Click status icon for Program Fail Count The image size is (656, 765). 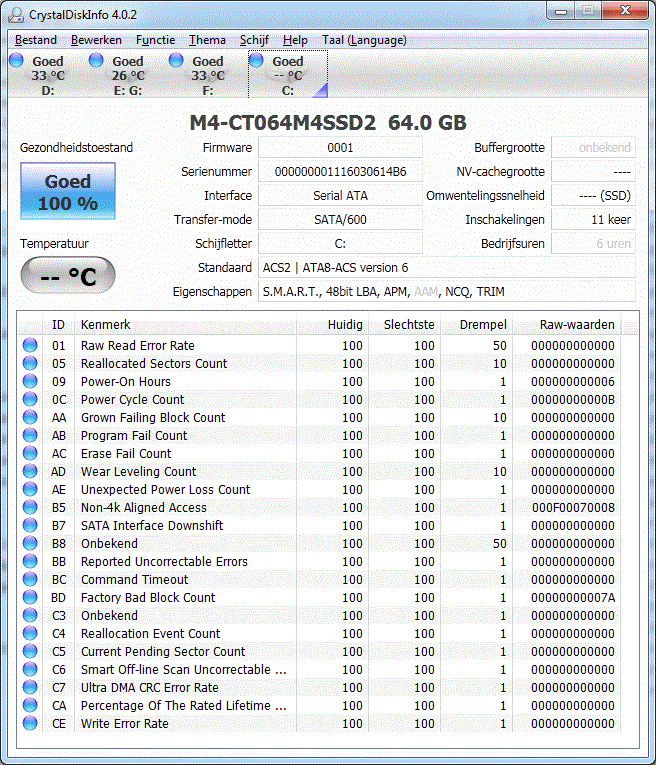pyautogui.click(x=30, y=435)
